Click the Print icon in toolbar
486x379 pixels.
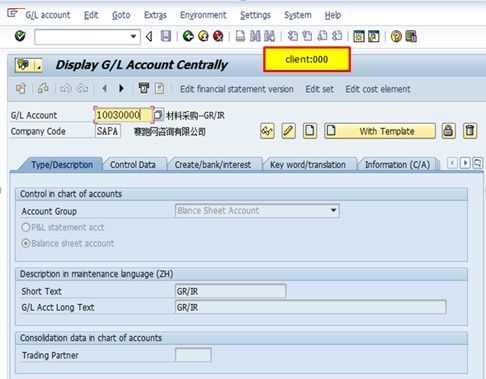tap(240, 36)
